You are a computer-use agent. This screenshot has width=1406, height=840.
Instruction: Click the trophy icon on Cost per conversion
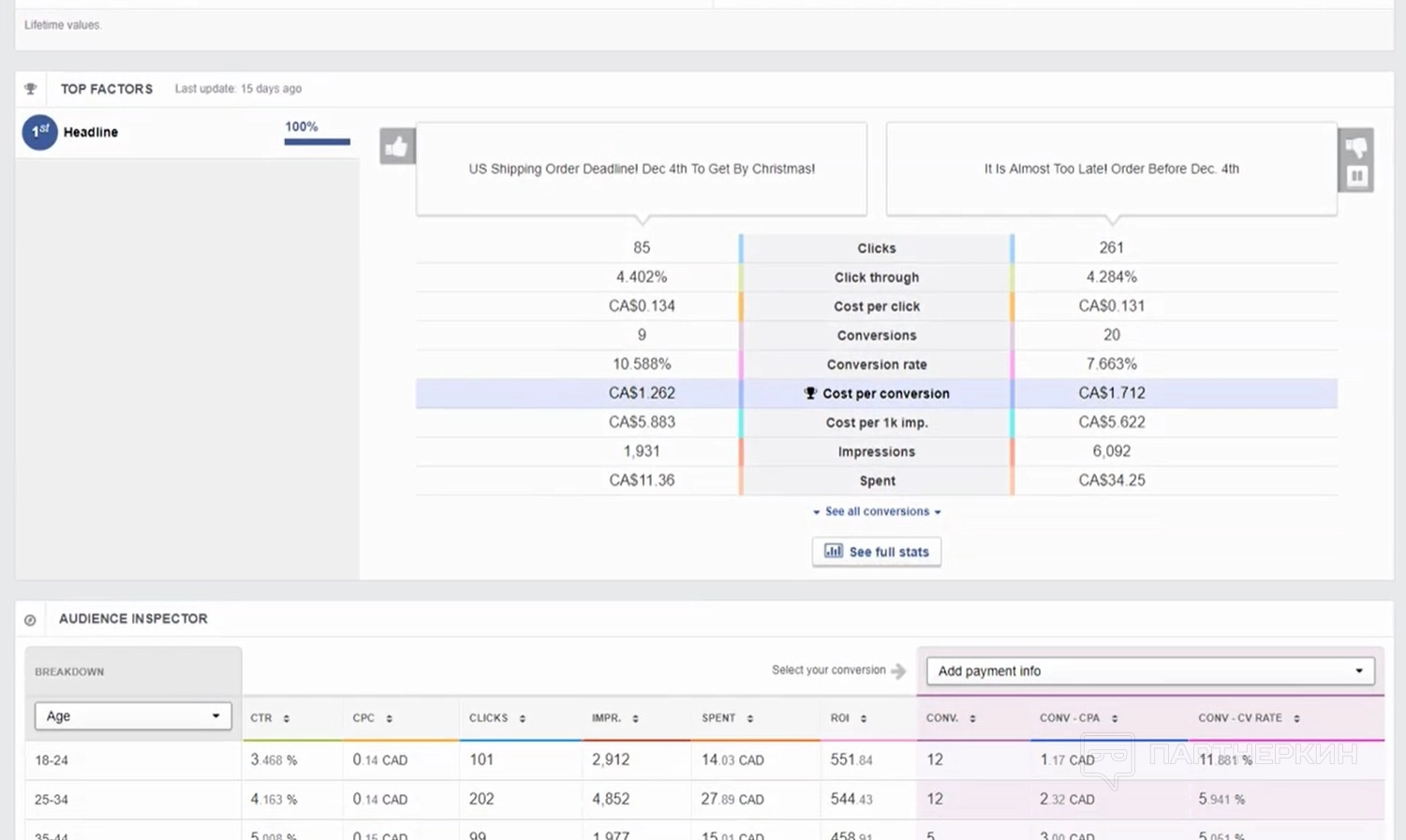[810, 393]
